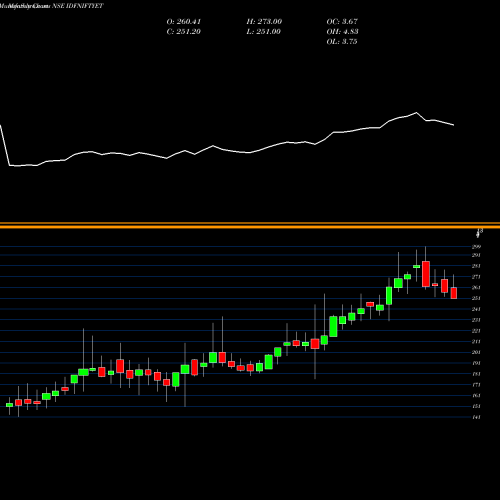Click the 201 price axis label

[x=476, y=352]
